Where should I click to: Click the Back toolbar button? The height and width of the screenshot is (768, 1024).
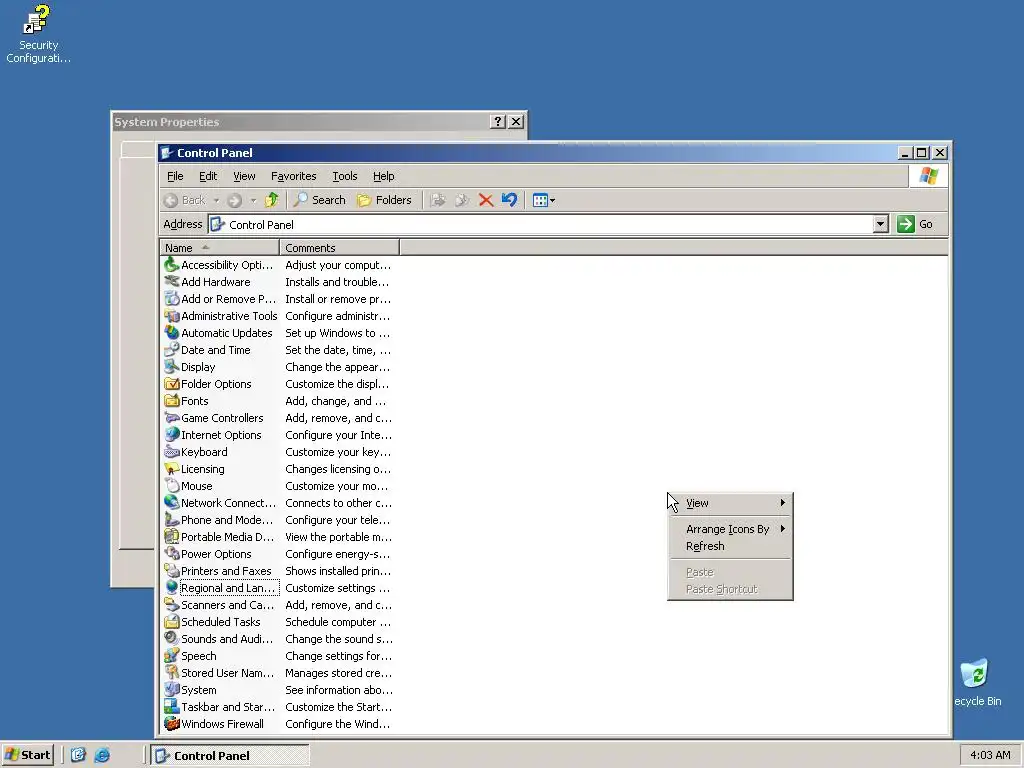[x=185, y=200]
